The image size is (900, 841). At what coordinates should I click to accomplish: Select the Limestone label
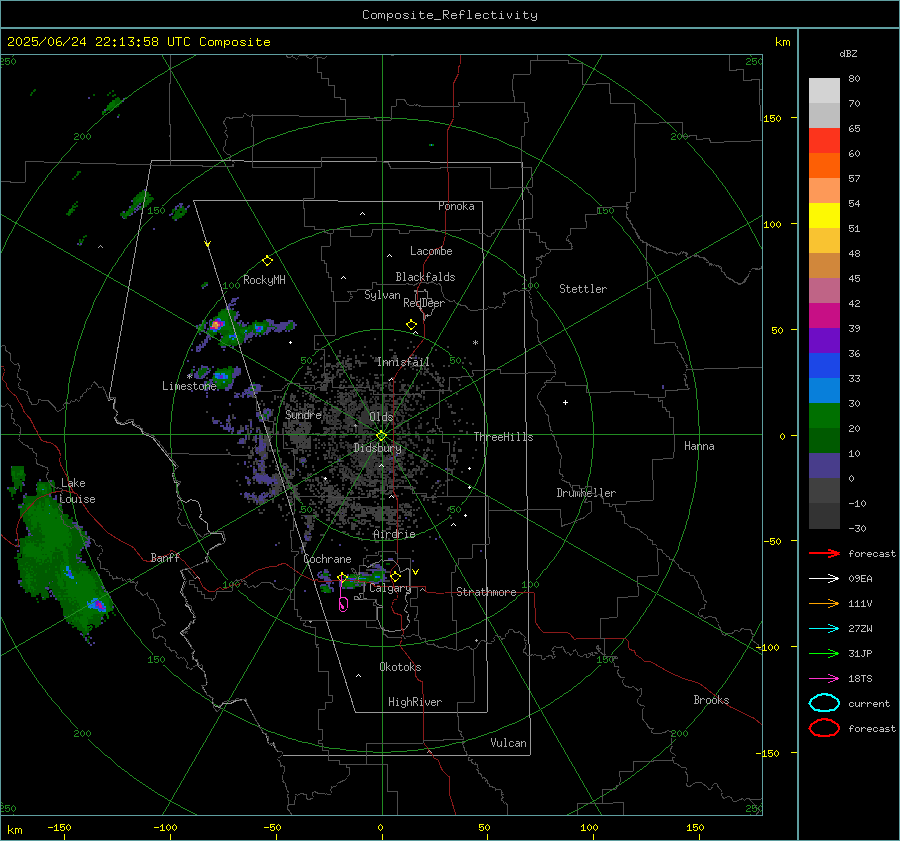189,386
